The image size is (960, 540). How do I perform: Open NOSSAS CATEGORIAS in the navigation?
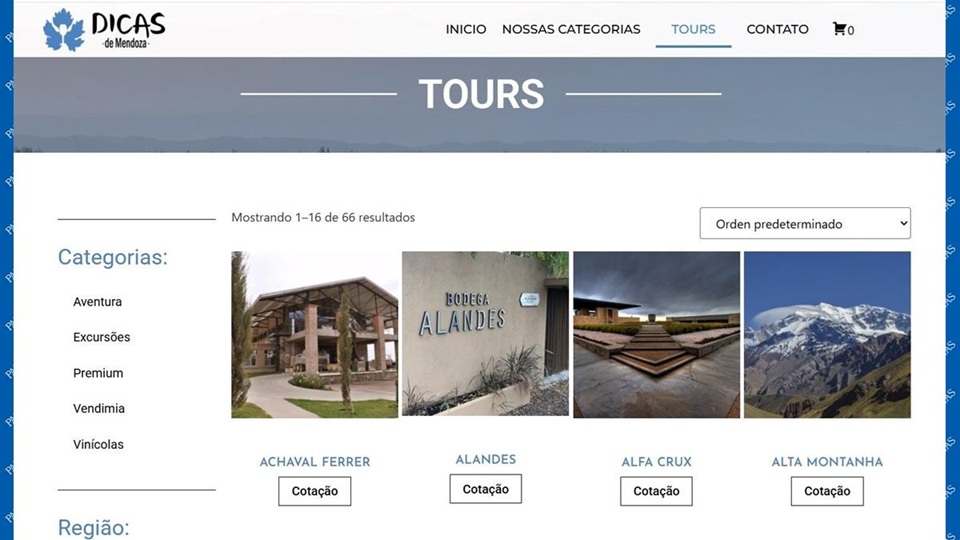click(571, 29)
